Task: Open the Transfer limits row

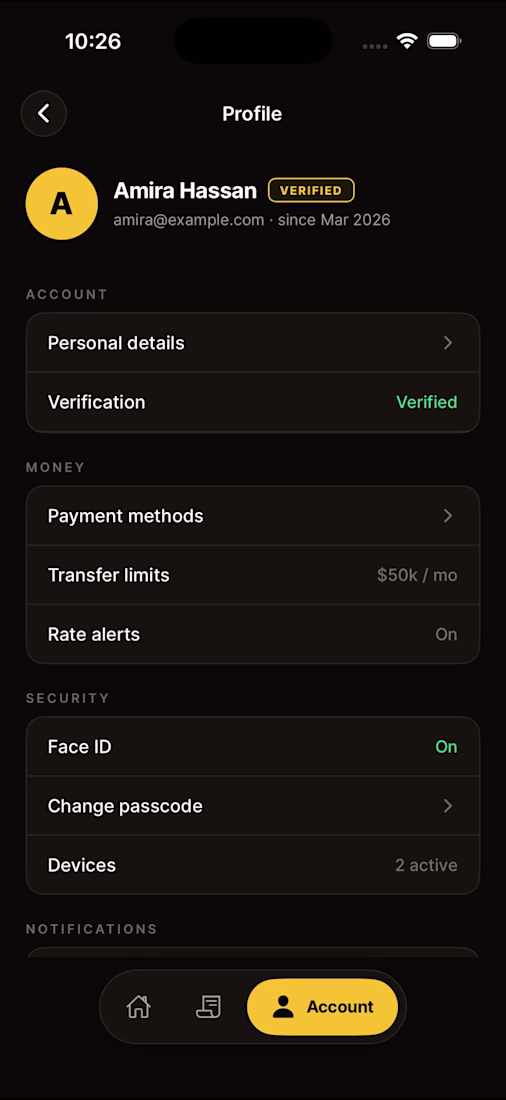Action: (253, 575)
